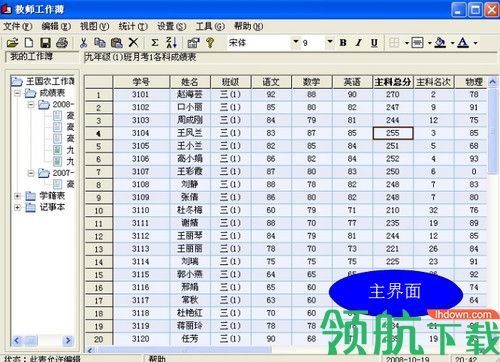500x362 pixels.
Task: Open the 文件 menu
Action: pyautogui.click(x=17, y=26)
